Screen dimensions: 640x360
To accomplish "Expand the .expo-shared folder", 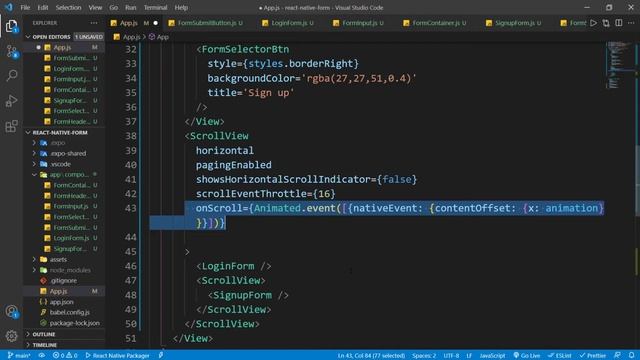I will coord(68,153).
